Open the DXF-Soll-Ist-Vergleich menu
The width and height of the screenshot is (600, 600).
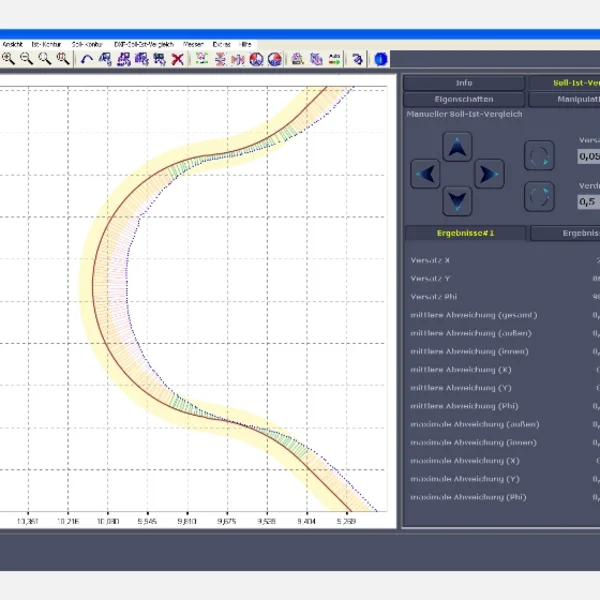click(x=144, y=45)
